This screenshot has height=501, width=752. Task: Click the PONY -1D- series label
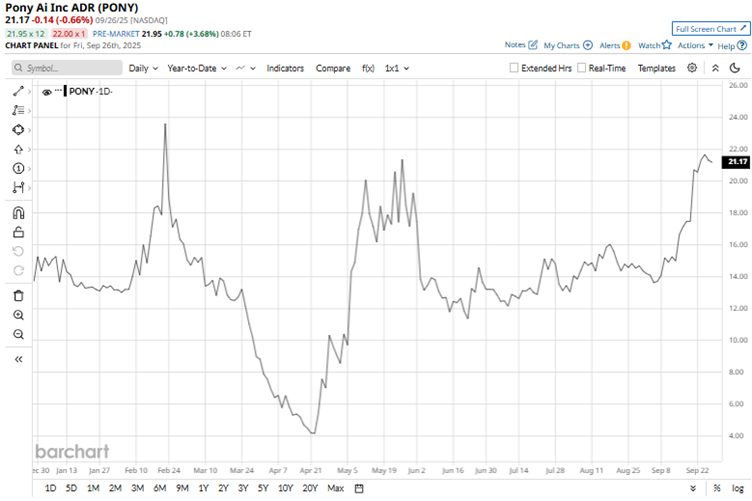click(x=90, y=91)
